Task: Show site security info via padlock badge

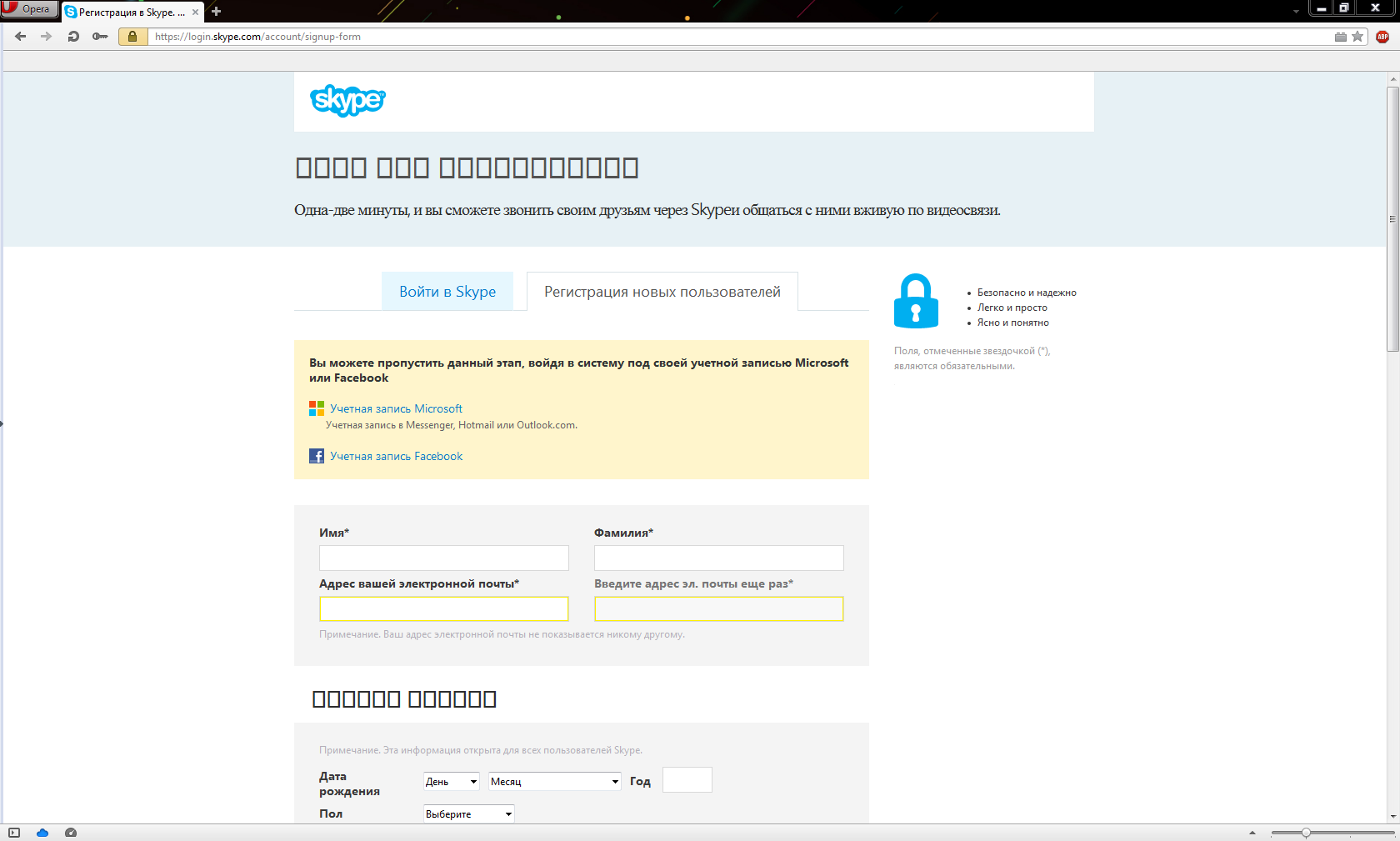Action: point(132,37)
